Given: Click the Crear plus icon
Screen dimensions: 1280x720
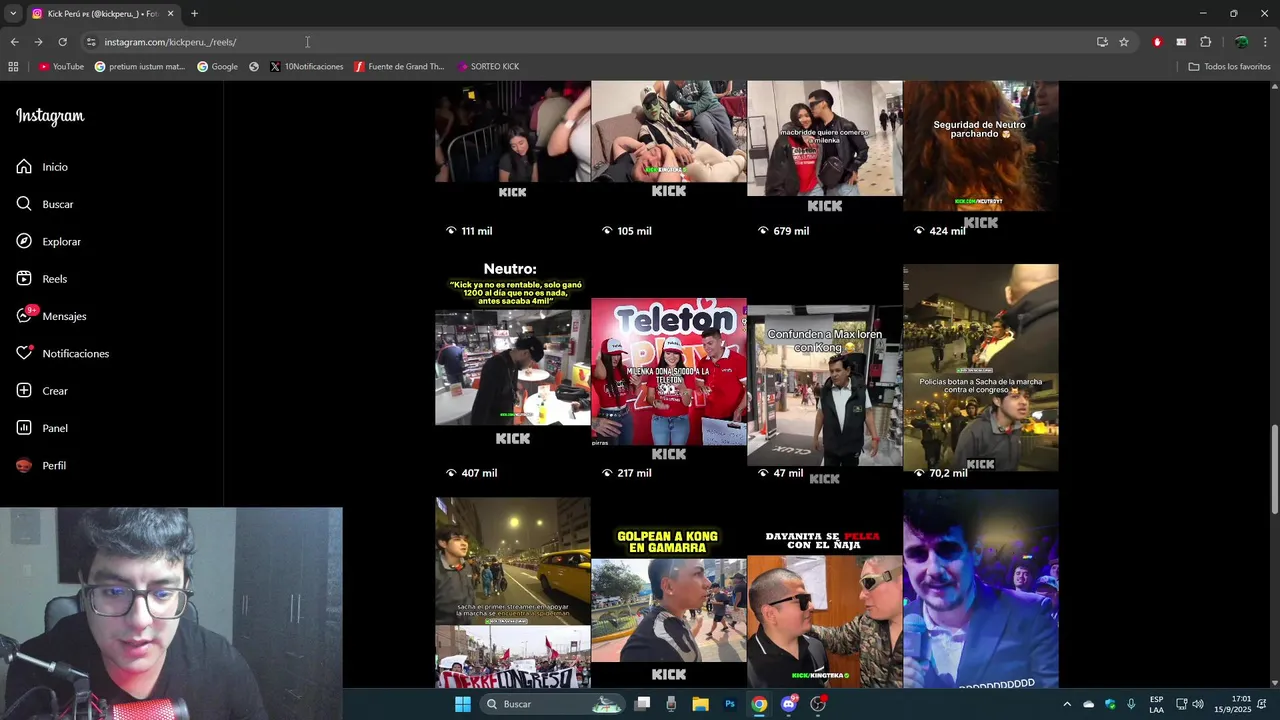Looking at the screenshot, I should 24,390.
